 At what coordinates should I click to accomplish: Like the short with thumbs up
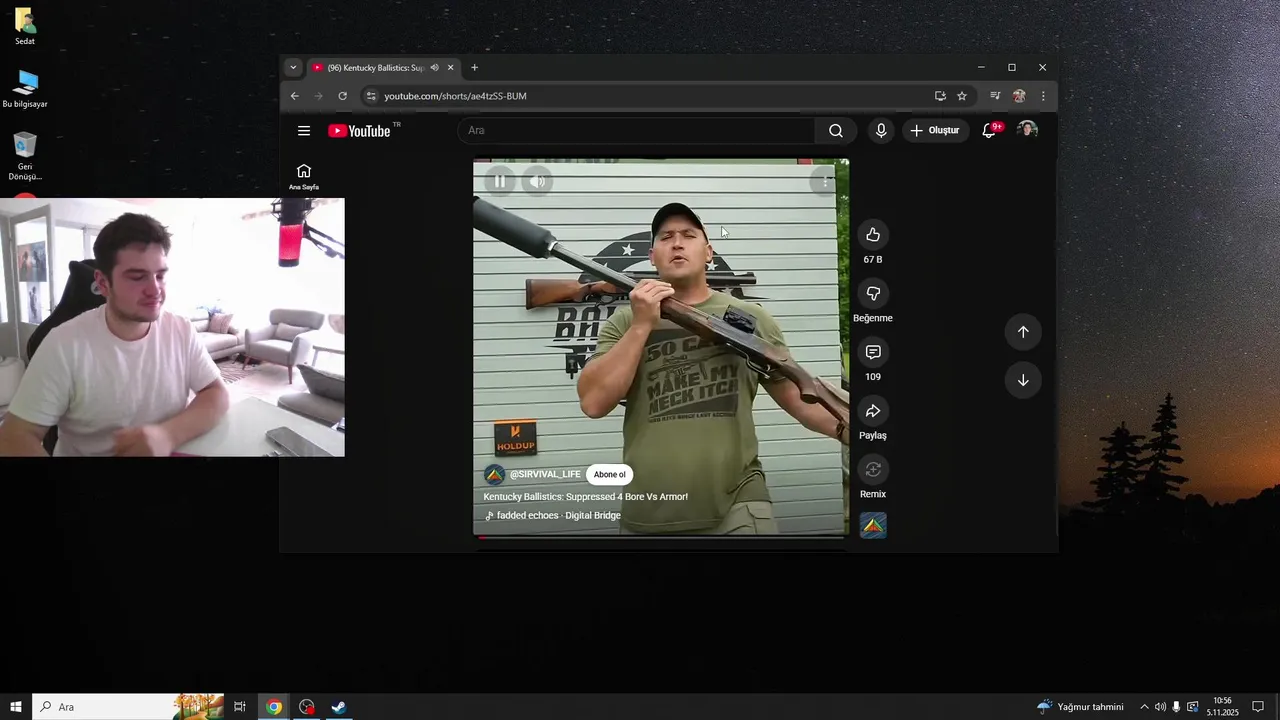(x=873, y=234)
